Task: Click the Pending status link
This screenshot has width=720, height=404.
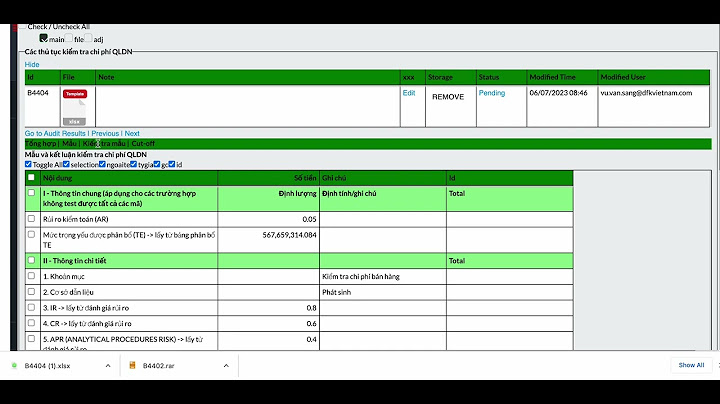Action: [492, 93]
